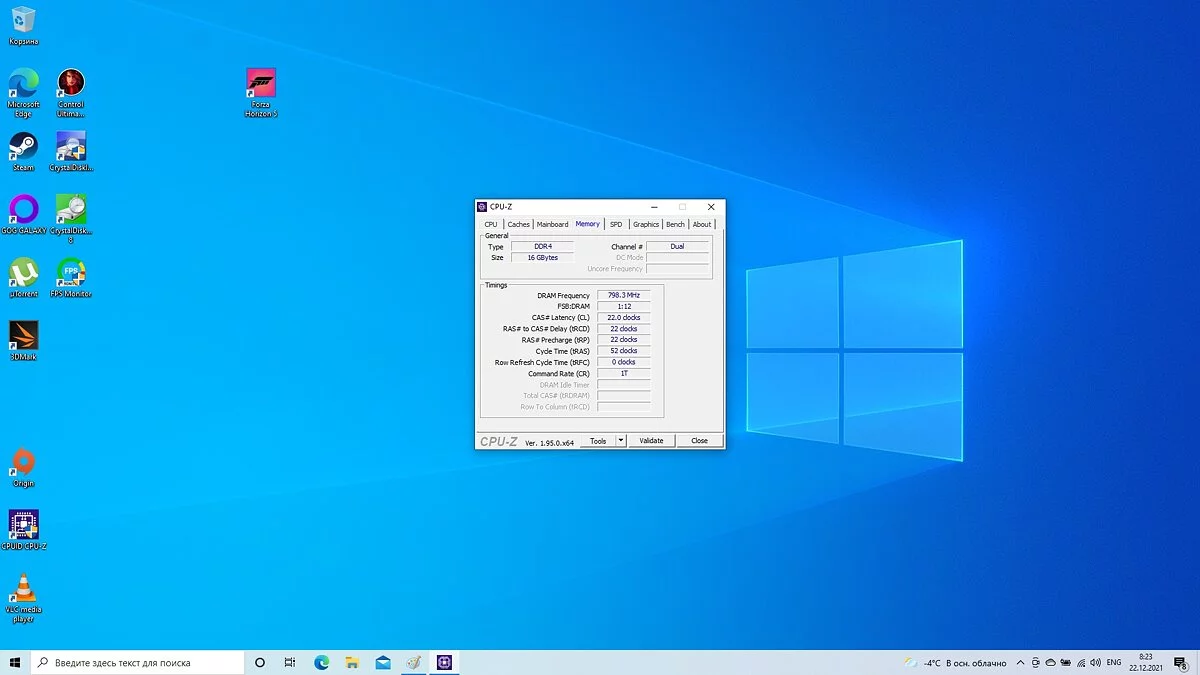Show hidden system tray icons chevron
Screen dimensions: 1200x675
pyautogui.click(x=1019, y=663)
